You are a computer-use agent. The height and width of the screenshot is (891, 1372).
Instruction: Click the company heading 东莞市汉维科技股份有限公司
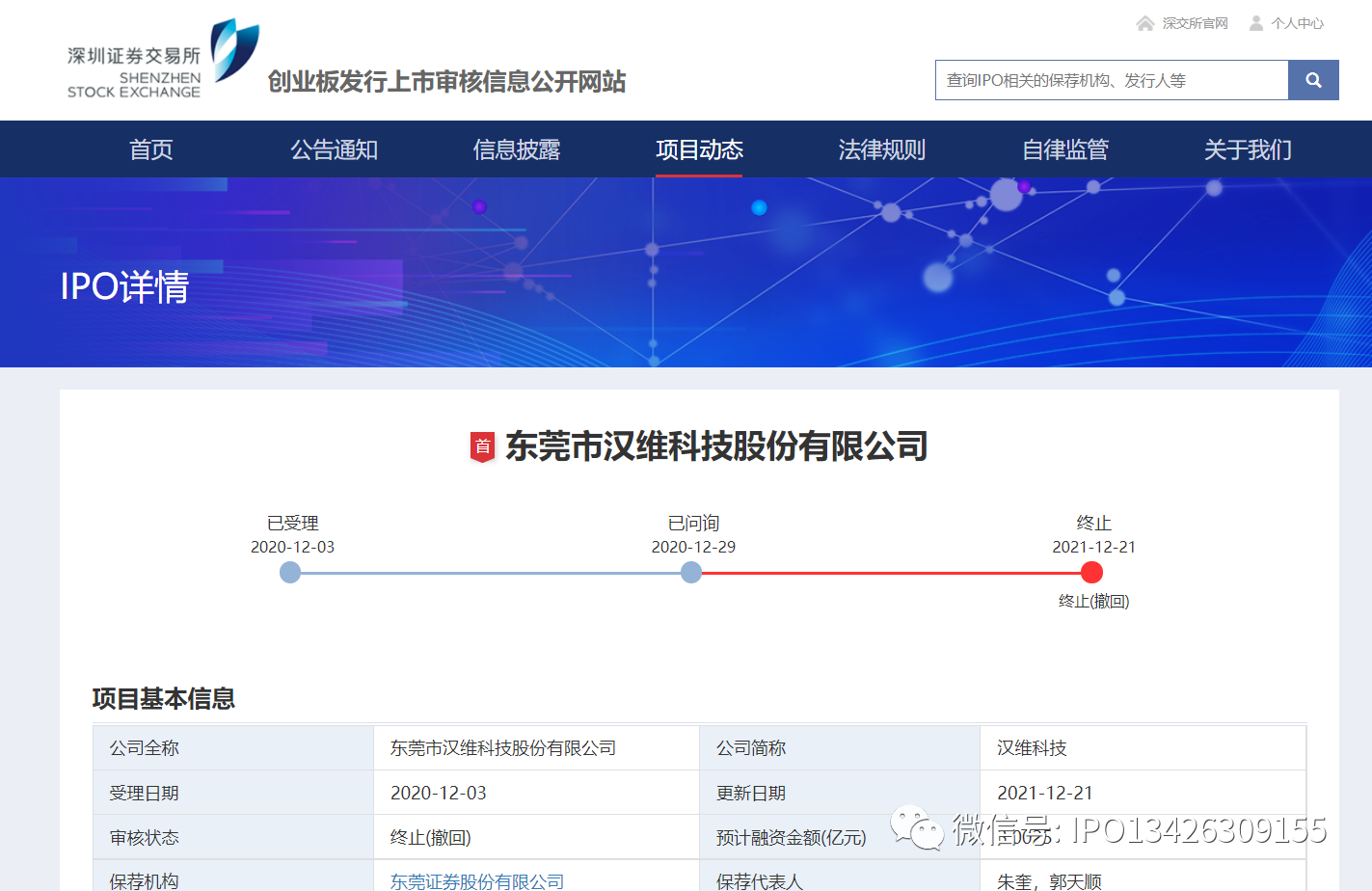click(x=716, y=446)
